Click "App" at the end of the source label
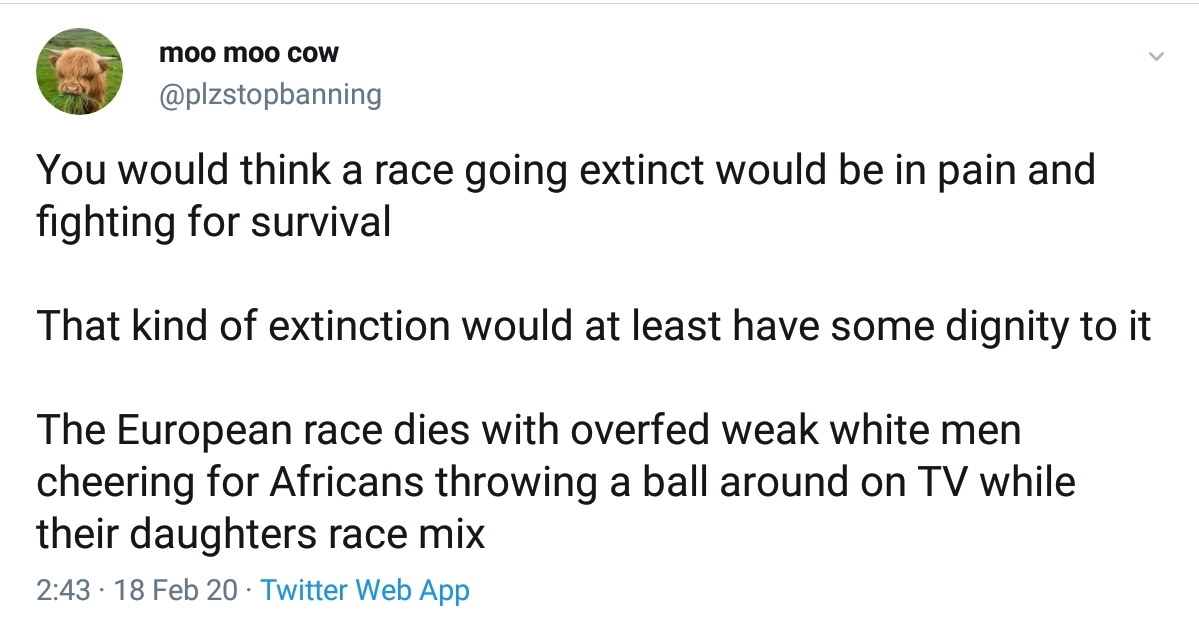The width and height of the screenshot is (1199, 630). (x=444, y=590)
